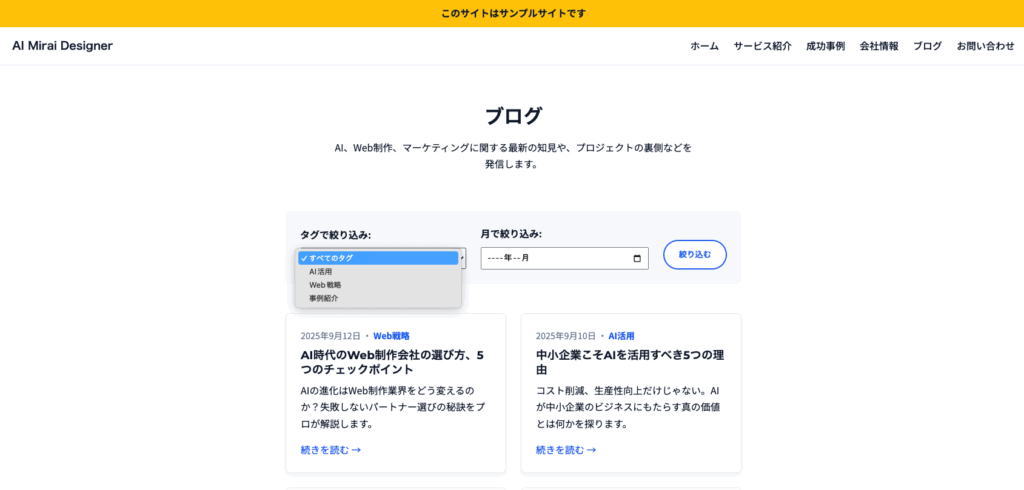Go to the サービス紹介 page in navigation
The width and height of the screenshot is (1024, 490).
762,46
